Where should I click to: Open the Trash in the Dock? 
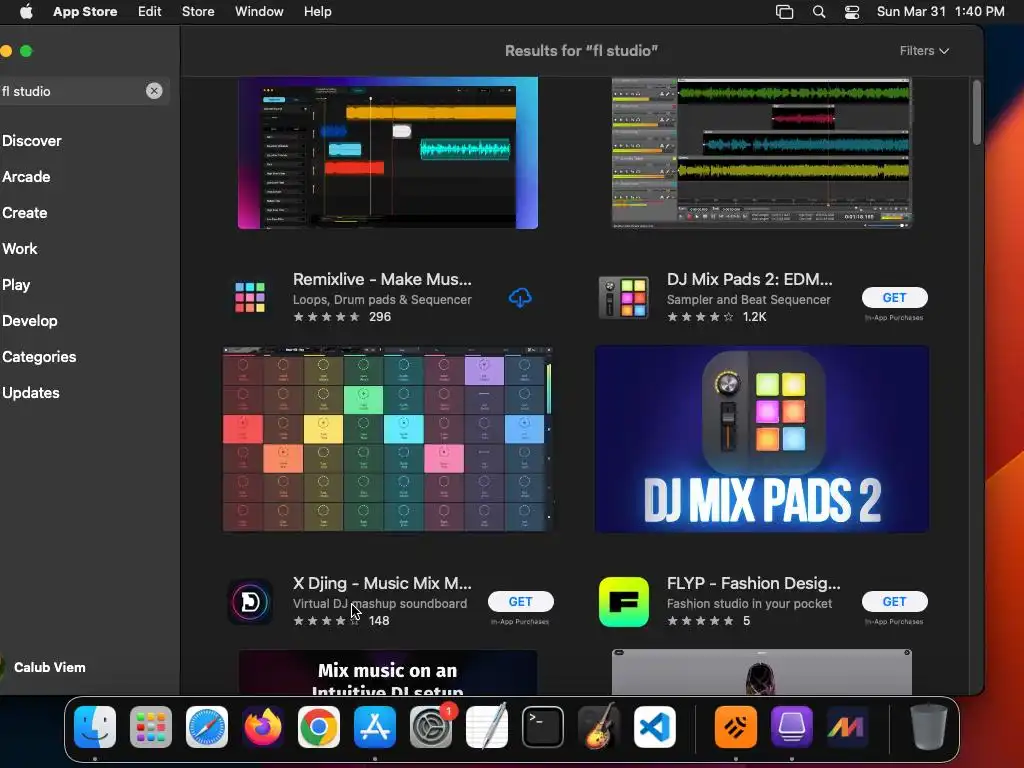point(929,727)
